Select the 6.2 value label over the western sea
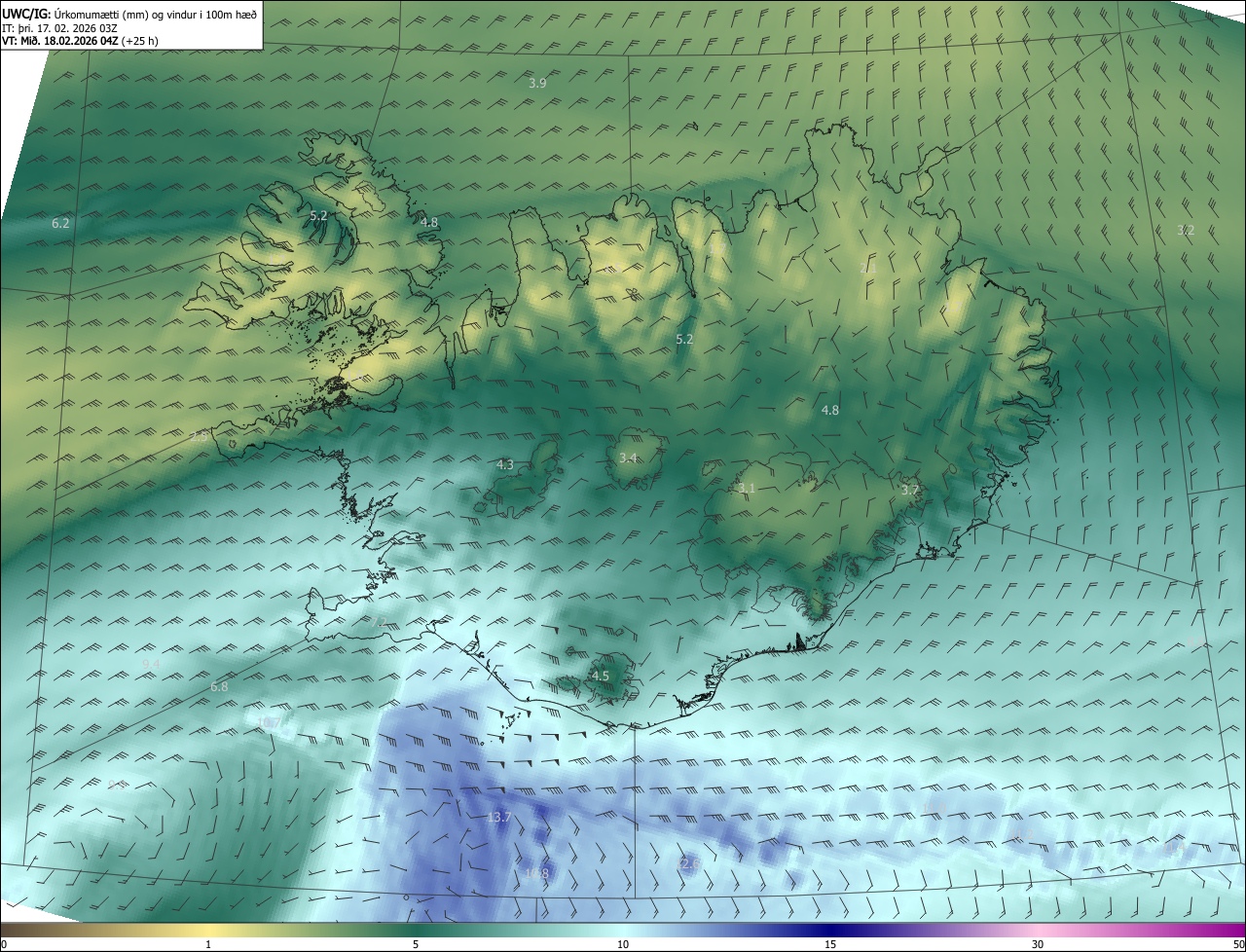 [60, 224]
